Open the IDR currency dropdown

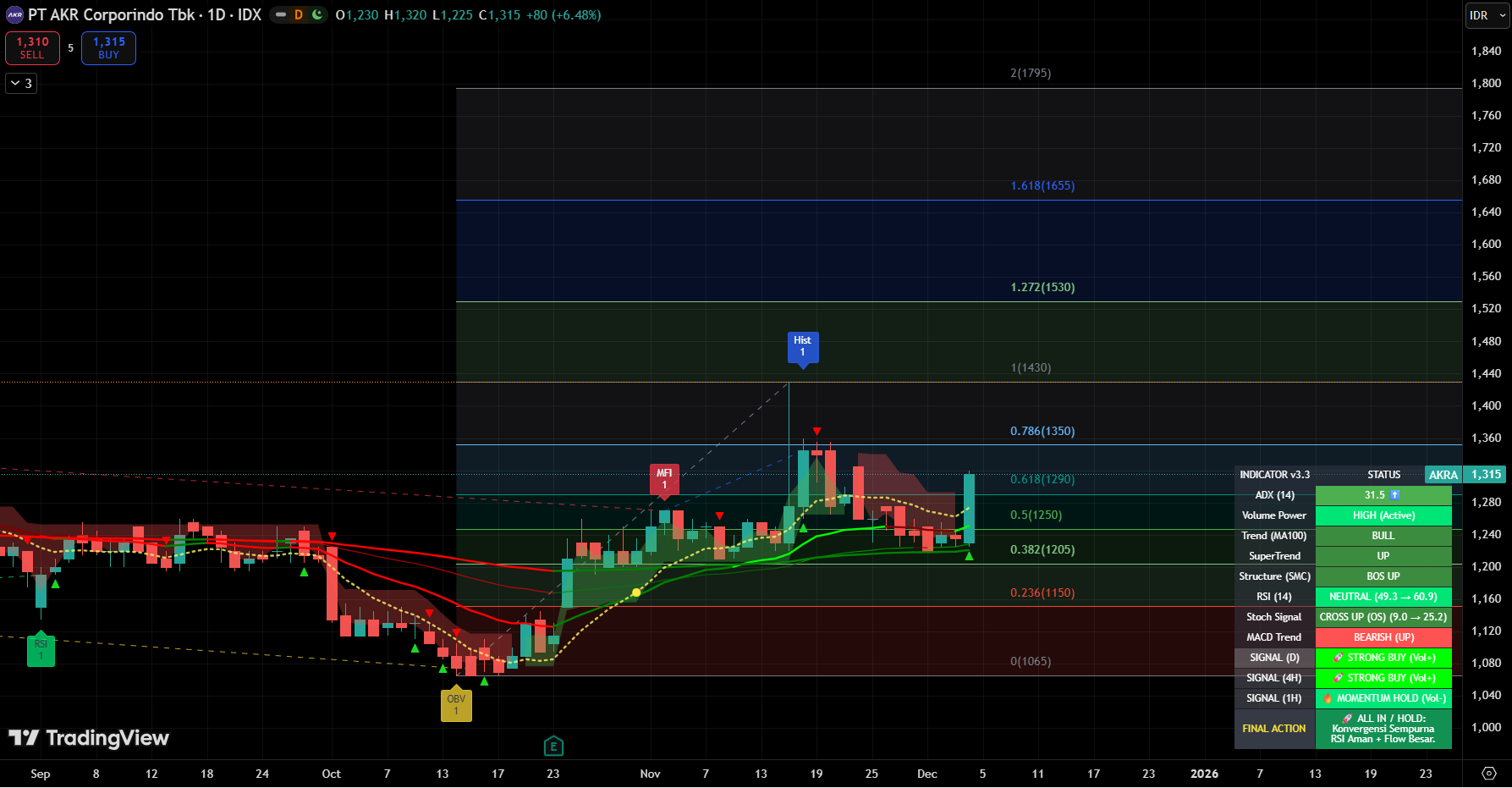(1487, 15)
